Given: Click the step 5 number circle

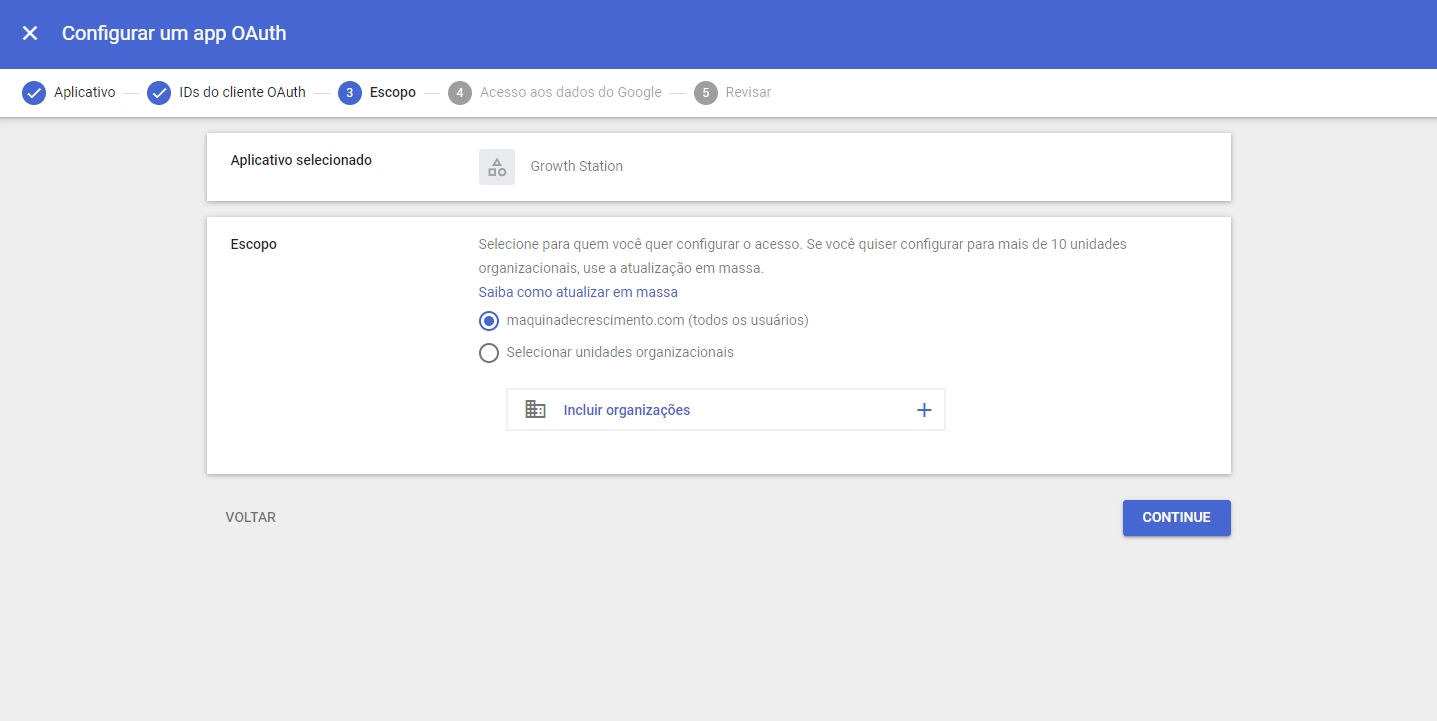Looking at the screenshot, I should click(x=706, y=93).
